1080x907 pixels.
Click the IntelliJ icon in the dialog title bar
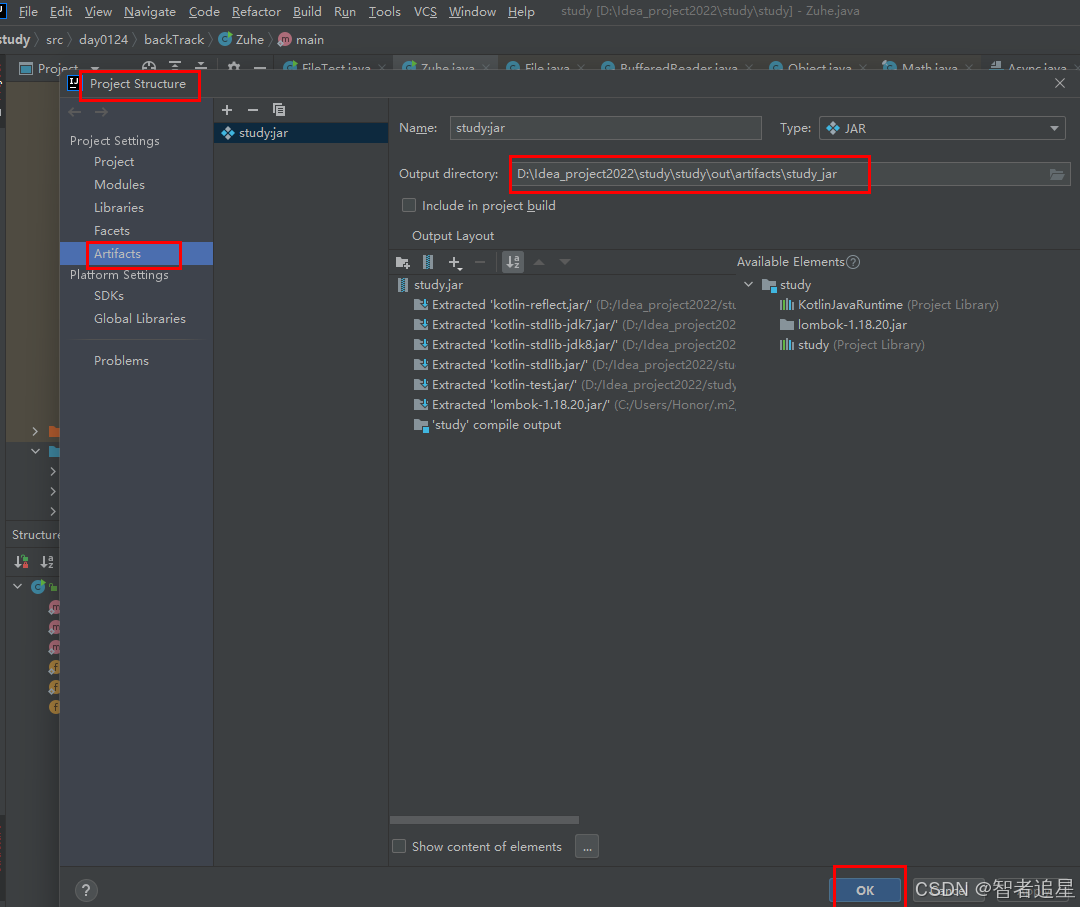(x=74, y=83)
